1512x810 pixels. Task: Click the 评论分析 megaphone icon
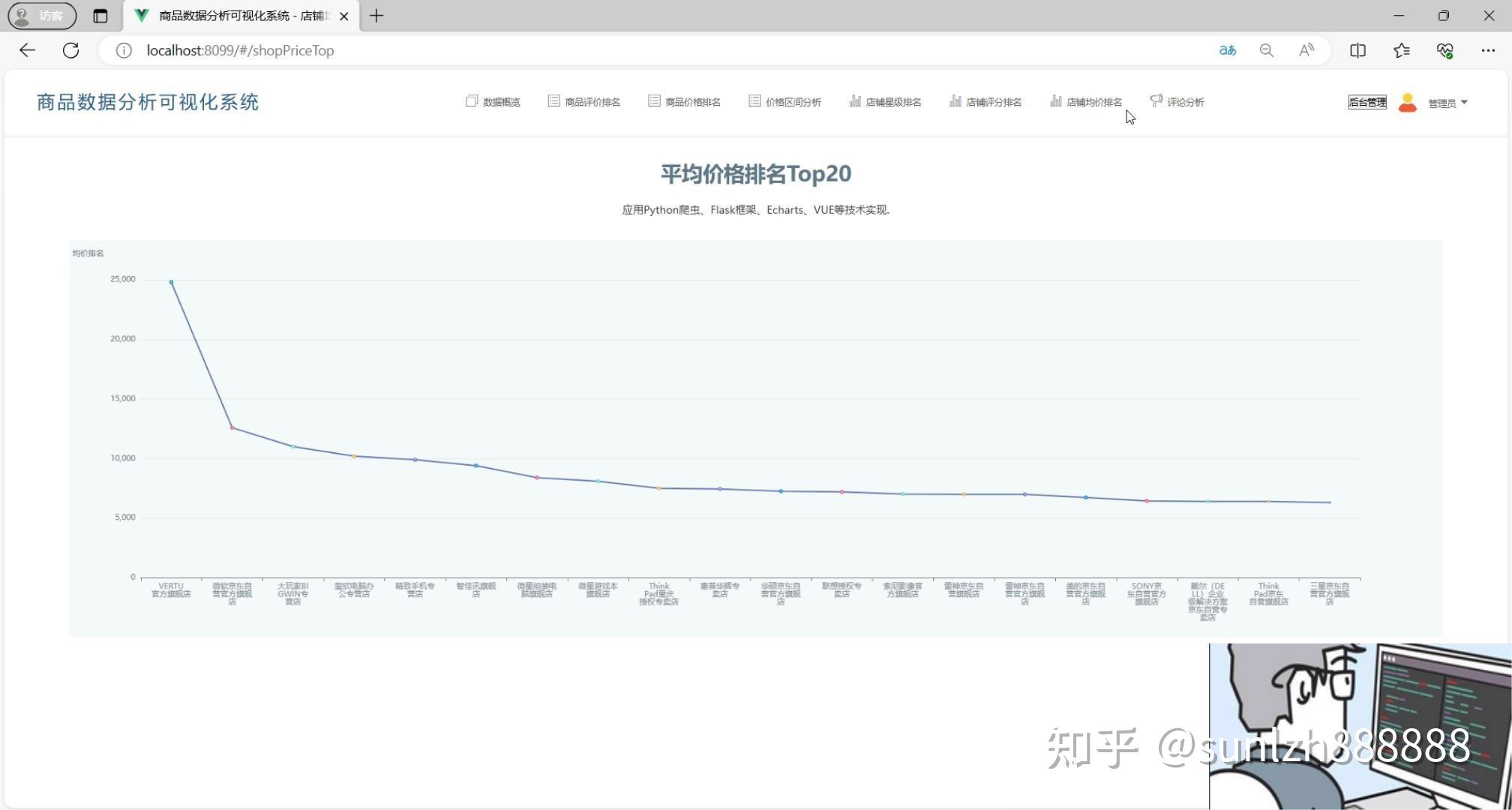(1156, 100)
